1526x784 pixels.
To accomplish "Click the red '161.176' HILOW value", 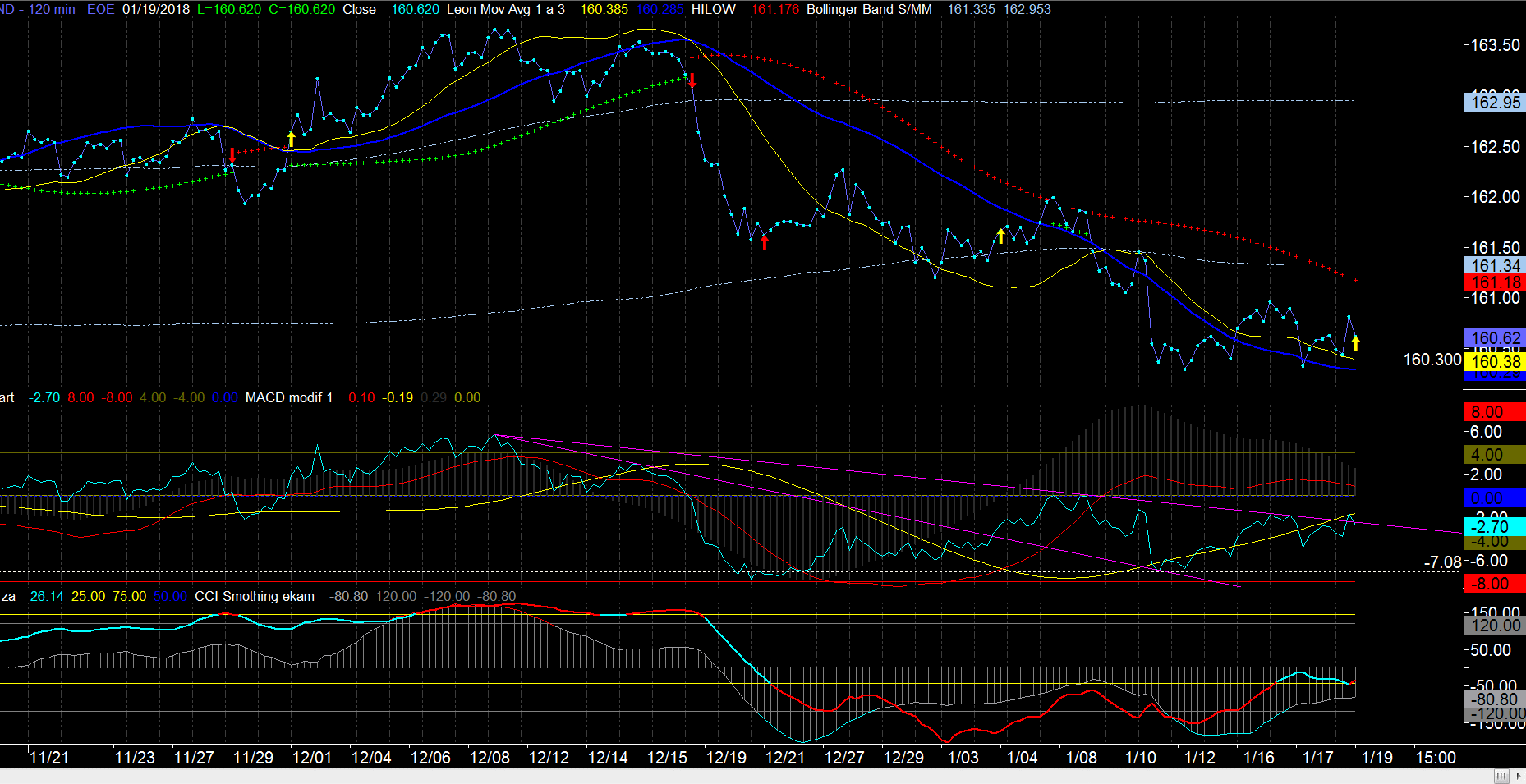I will point(775,9).
